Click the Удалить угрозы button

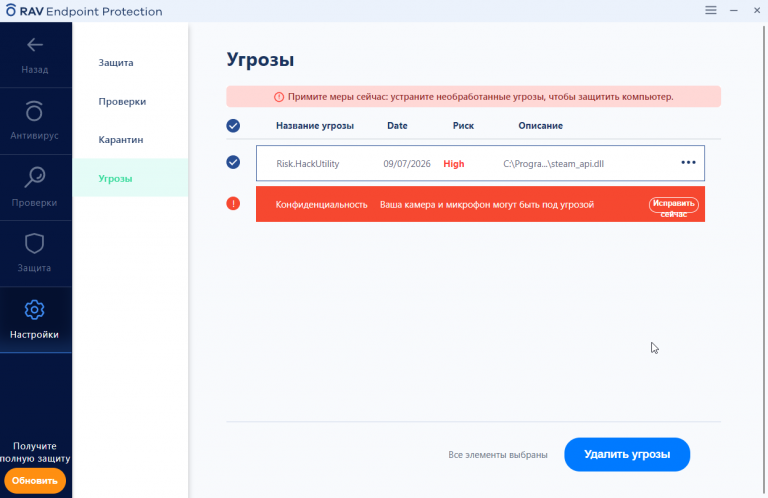coord(627,454)
